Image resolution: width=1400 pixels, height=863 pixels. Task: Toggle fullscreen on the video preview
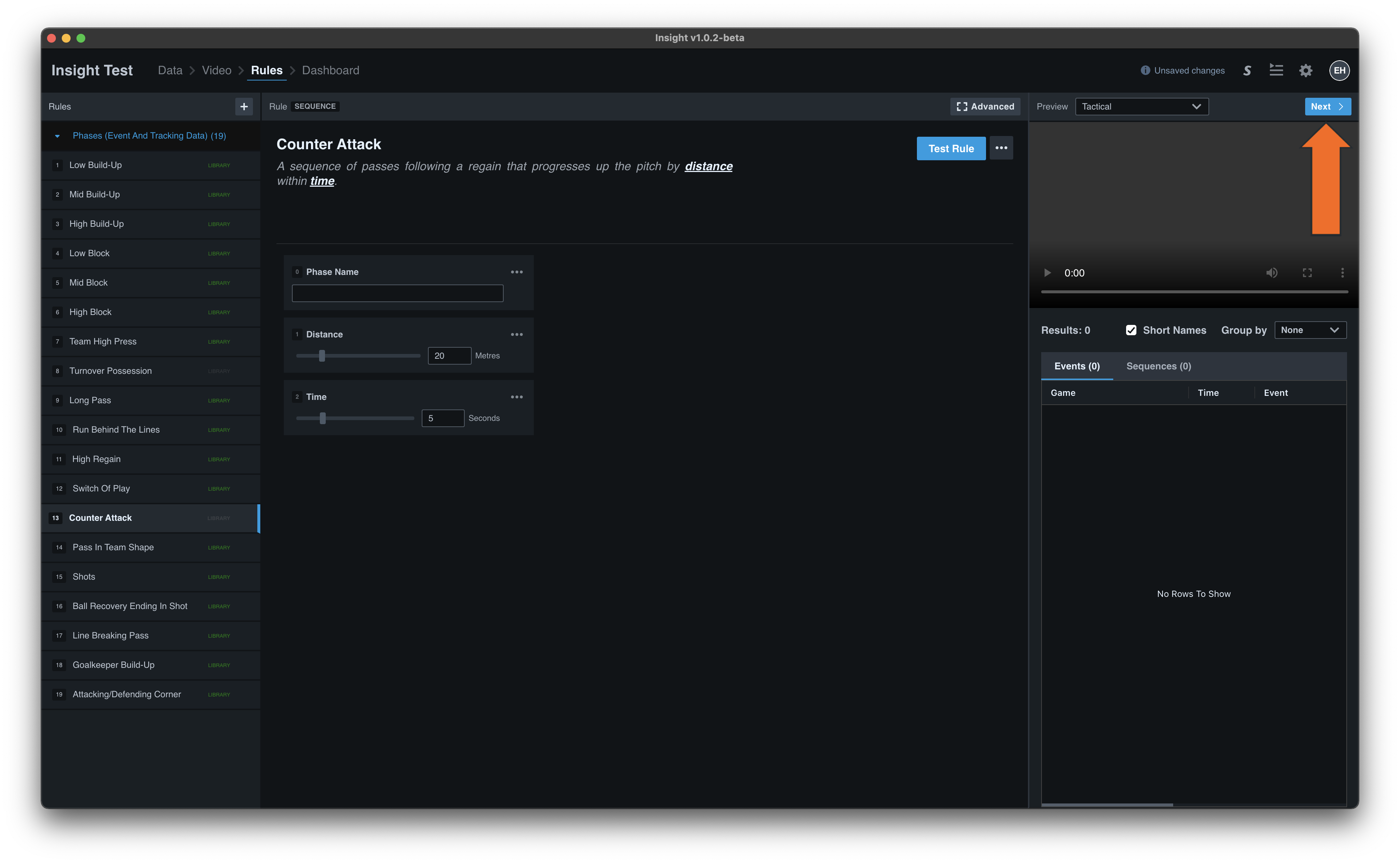(1307, 273)
